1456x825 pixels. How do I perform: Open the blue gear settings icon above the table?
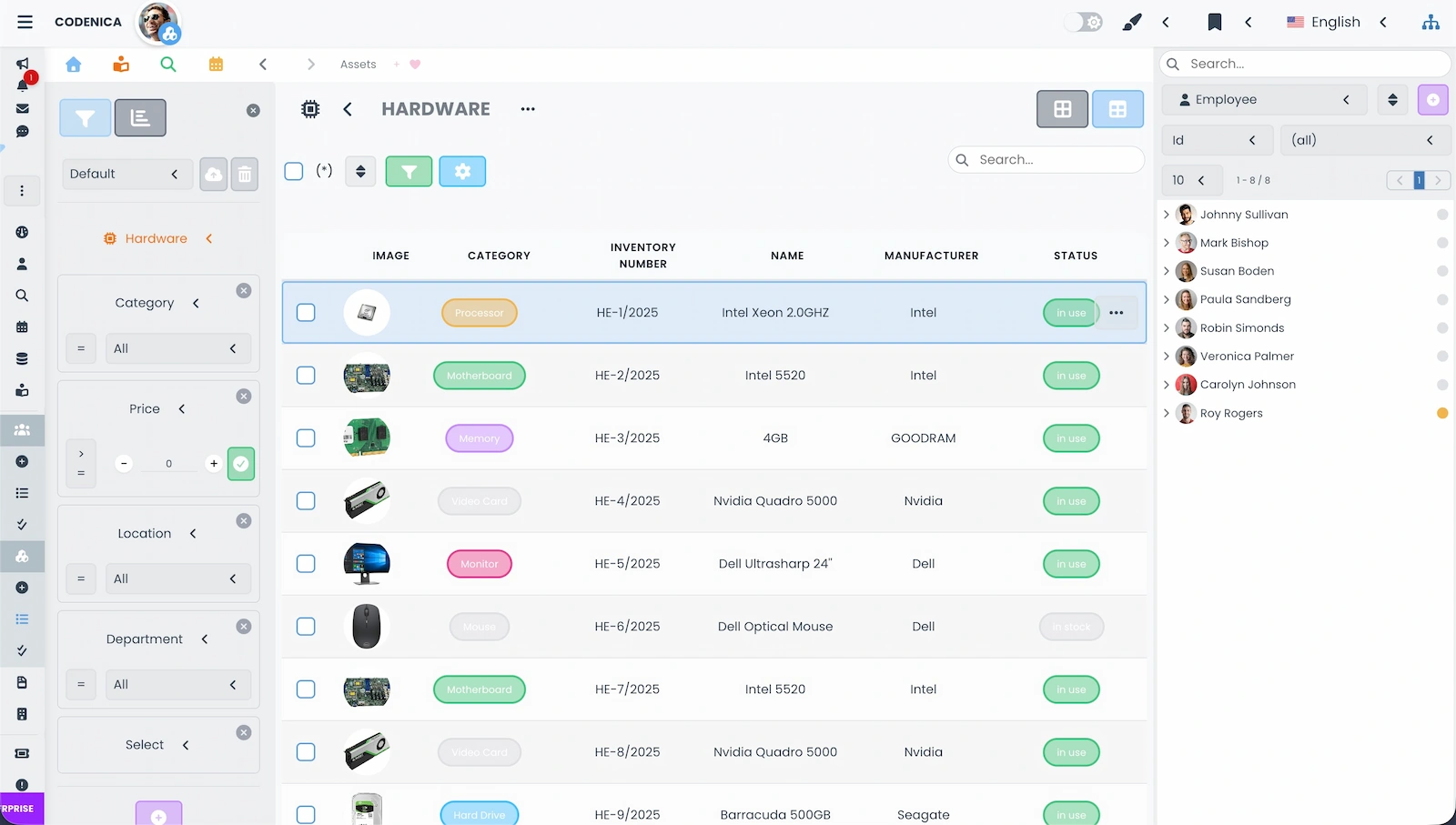(462, 171)
